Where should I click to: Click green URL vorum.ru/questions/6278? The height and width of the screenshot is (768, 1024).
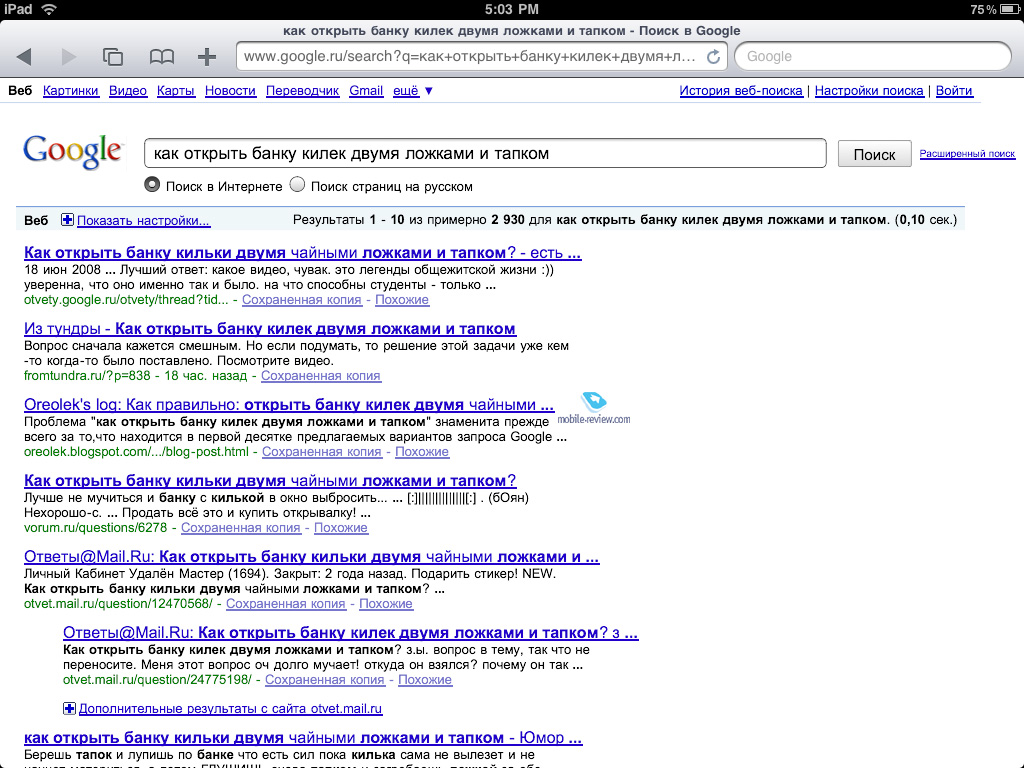coord(95,528)
